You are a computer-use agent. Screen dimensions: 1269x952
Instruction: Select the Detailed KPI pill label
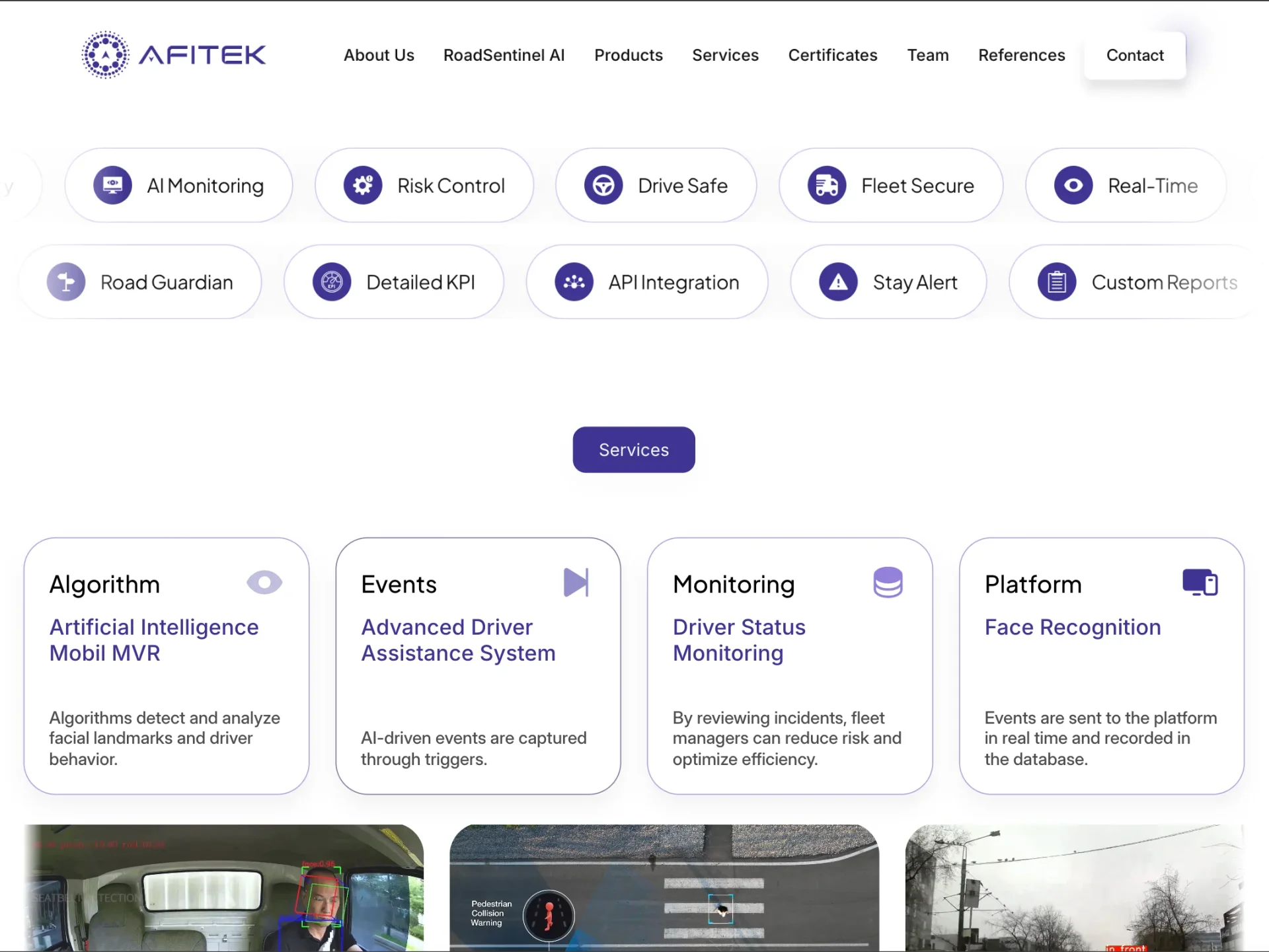(420, 283)
